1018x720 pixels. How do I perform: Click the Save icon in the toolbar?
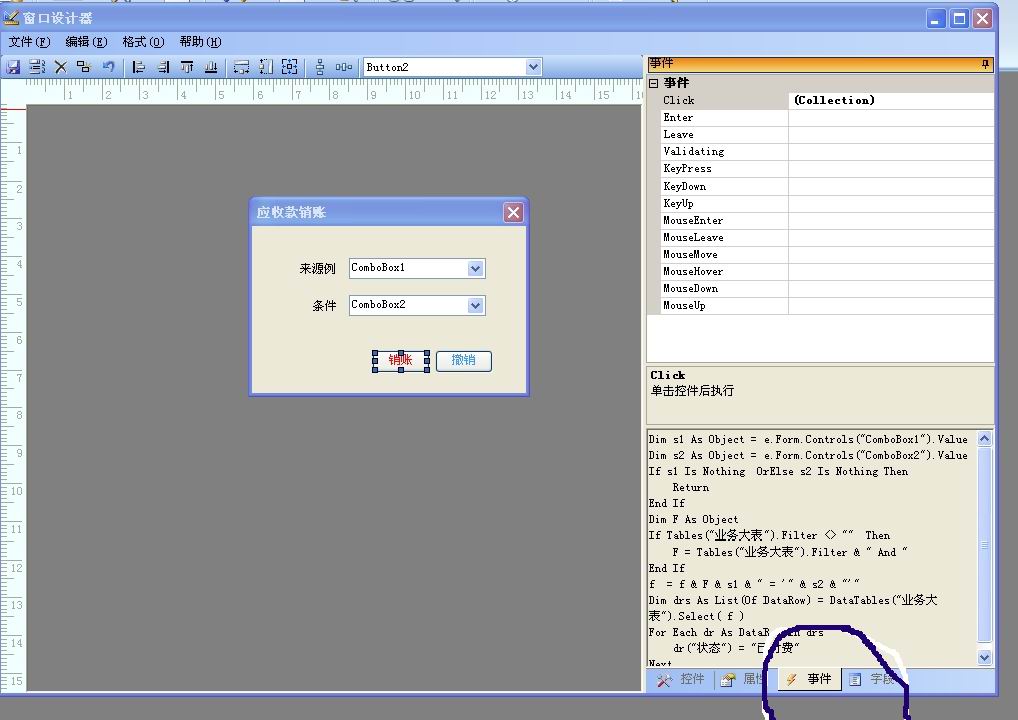[x=14, y=67]
